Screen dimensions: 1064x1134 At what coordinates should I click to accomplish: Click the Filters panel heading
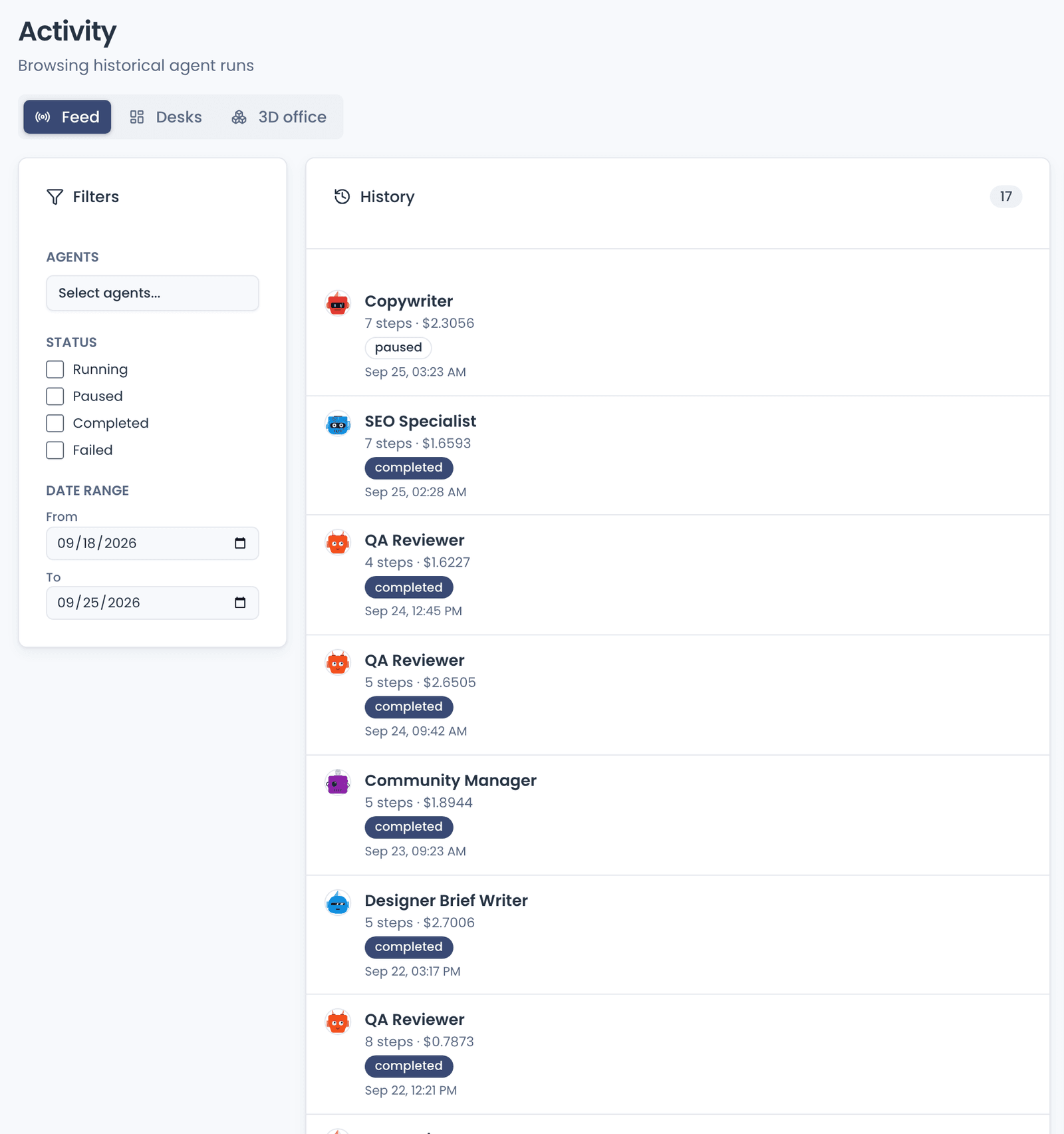click(x=96, y=197)
